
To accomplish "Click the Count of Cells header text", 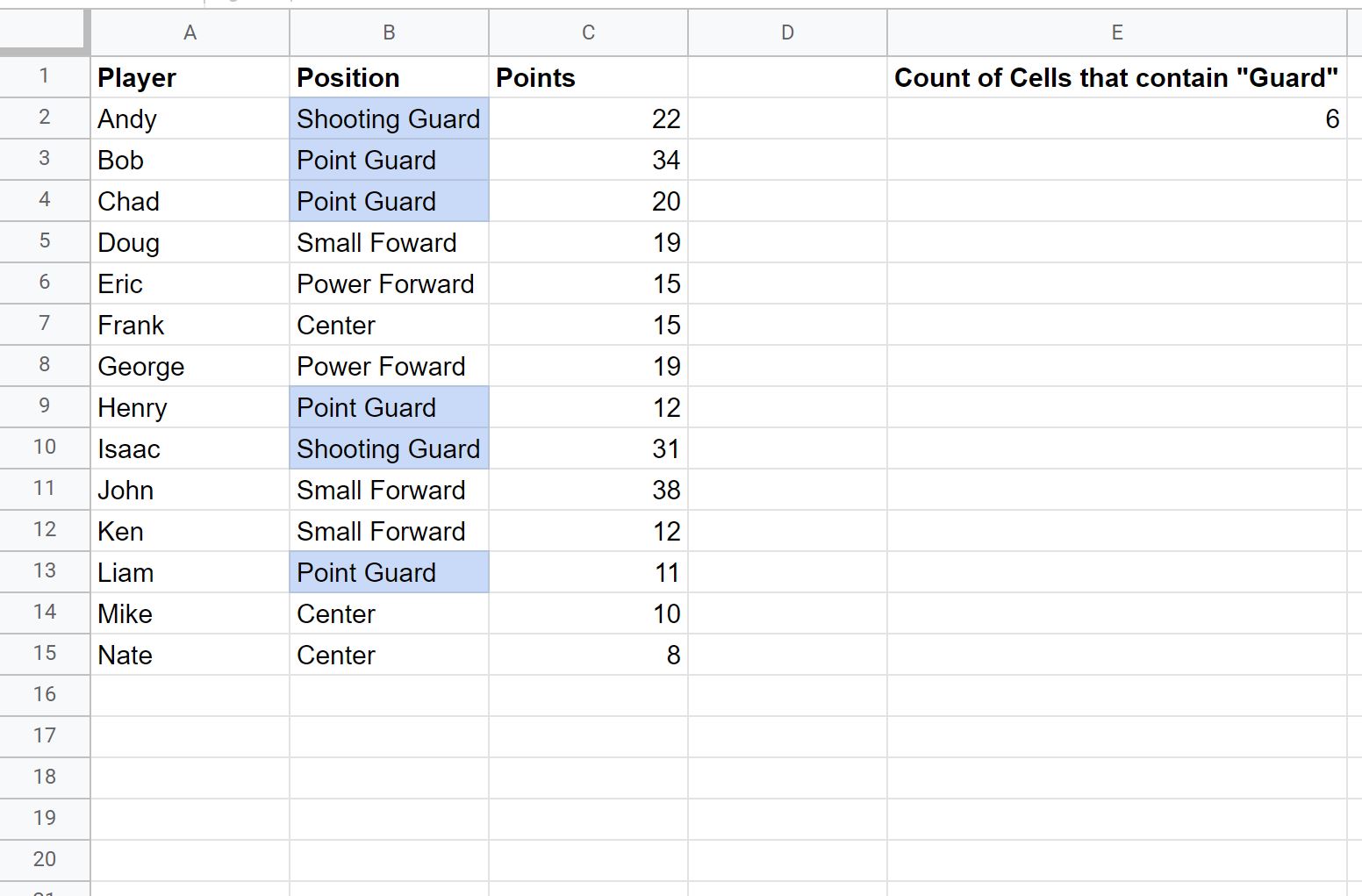I will (1116, 77).
